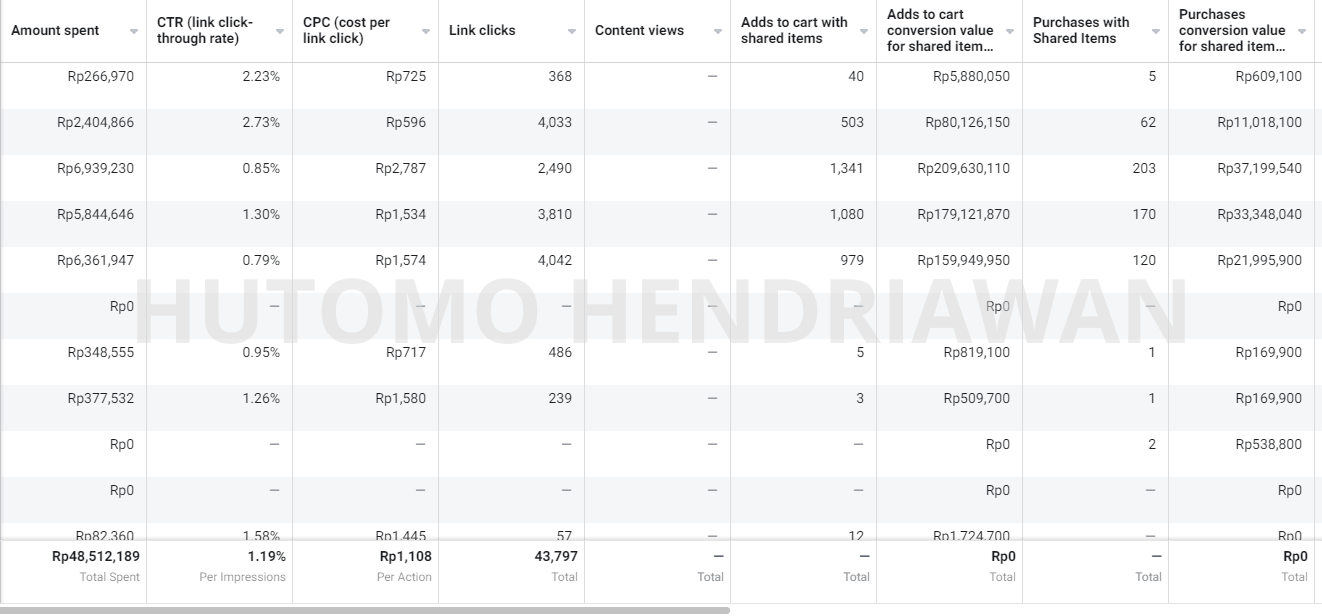Open the CPC column dropdown arrow
Screen dimensions: 1322x616
(x=426, y=31)
